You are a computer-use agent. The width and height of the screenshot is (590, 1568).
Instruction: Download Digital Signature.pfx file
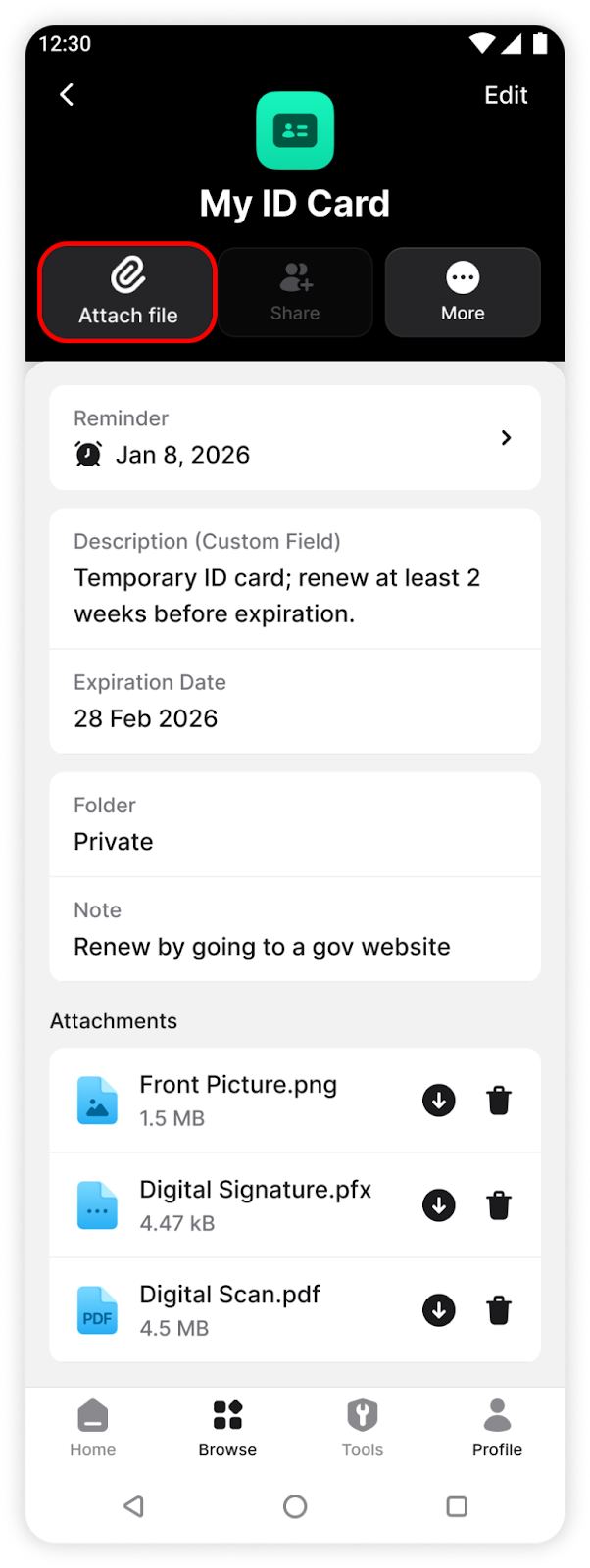point(439,1205)
